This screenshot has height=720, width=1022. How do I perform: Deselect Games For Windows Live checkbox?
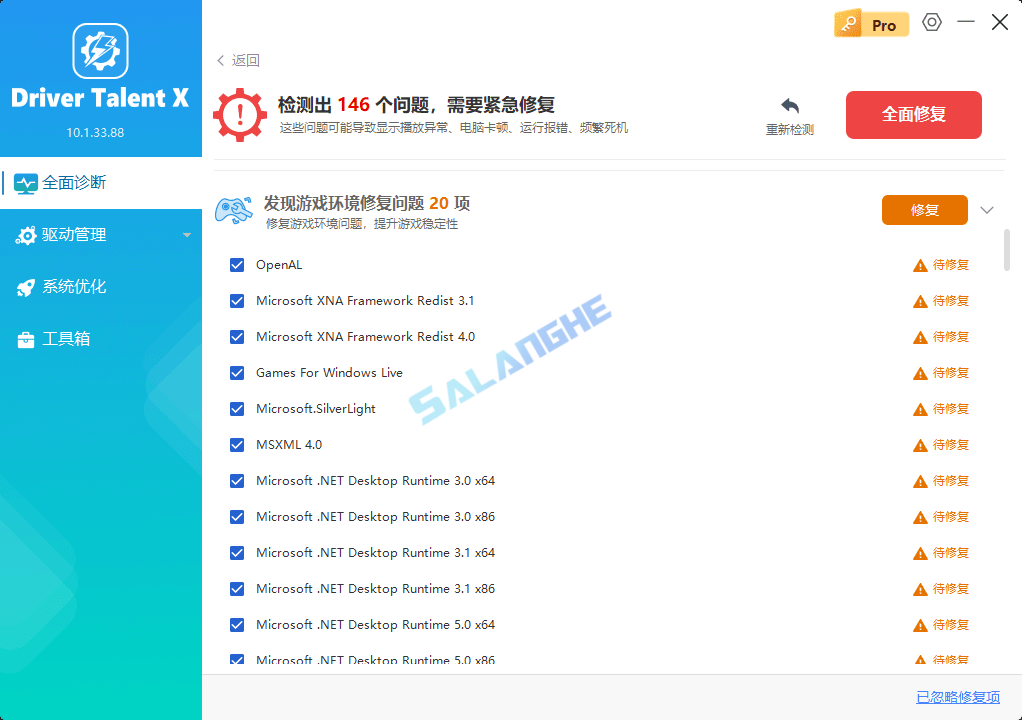tap(237, 372)
